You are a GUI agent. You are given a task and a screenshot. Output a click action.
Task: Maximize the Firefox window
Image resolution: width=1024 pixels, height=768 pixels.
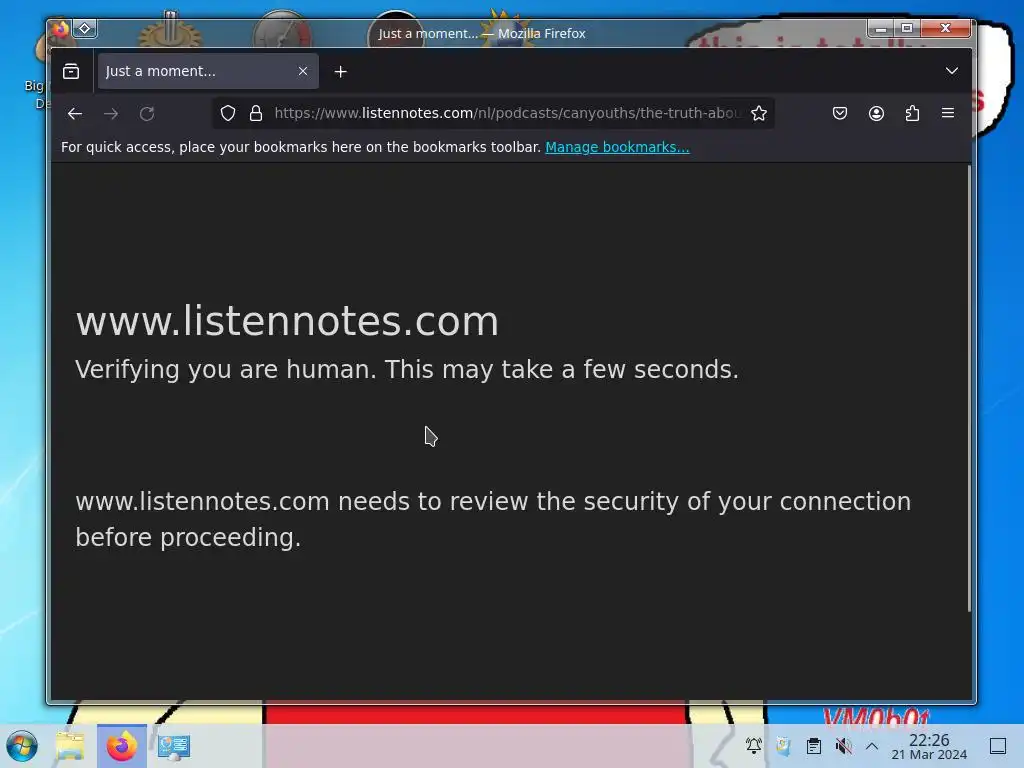click(x=906, y=28)
